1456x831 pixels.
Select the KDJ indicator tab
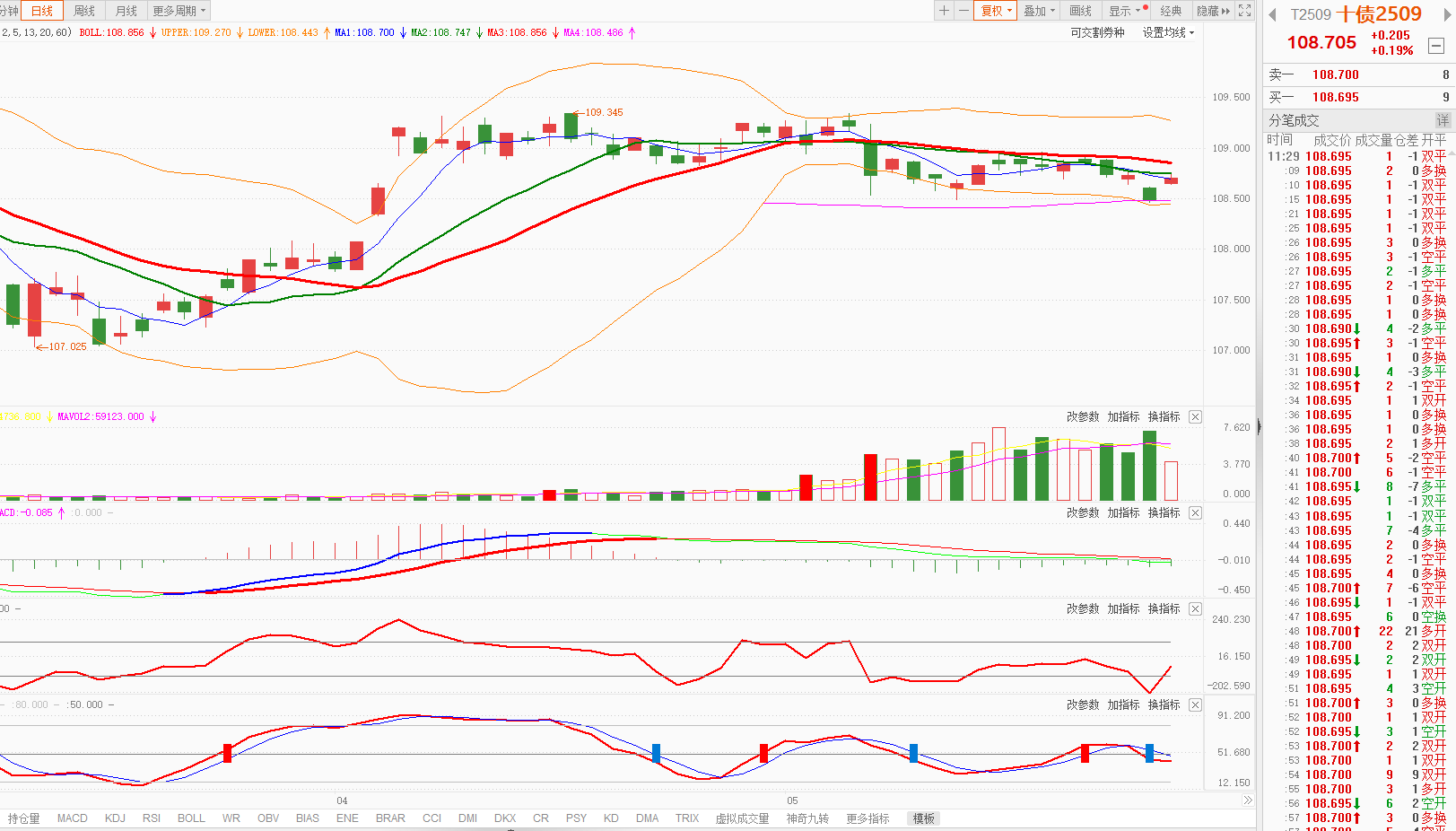click(115, 818)
